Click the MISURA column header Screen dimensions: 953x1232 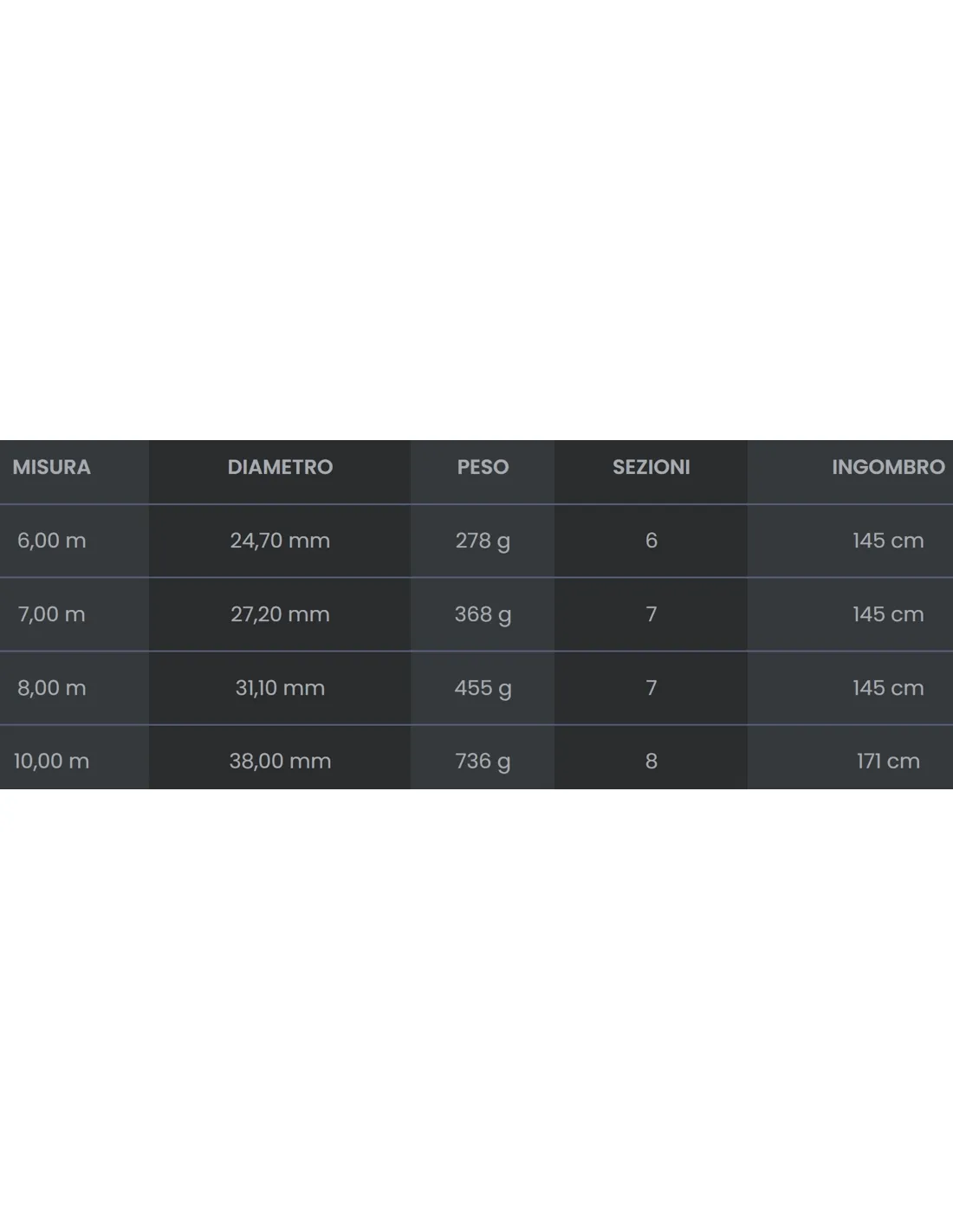[51, 467]
